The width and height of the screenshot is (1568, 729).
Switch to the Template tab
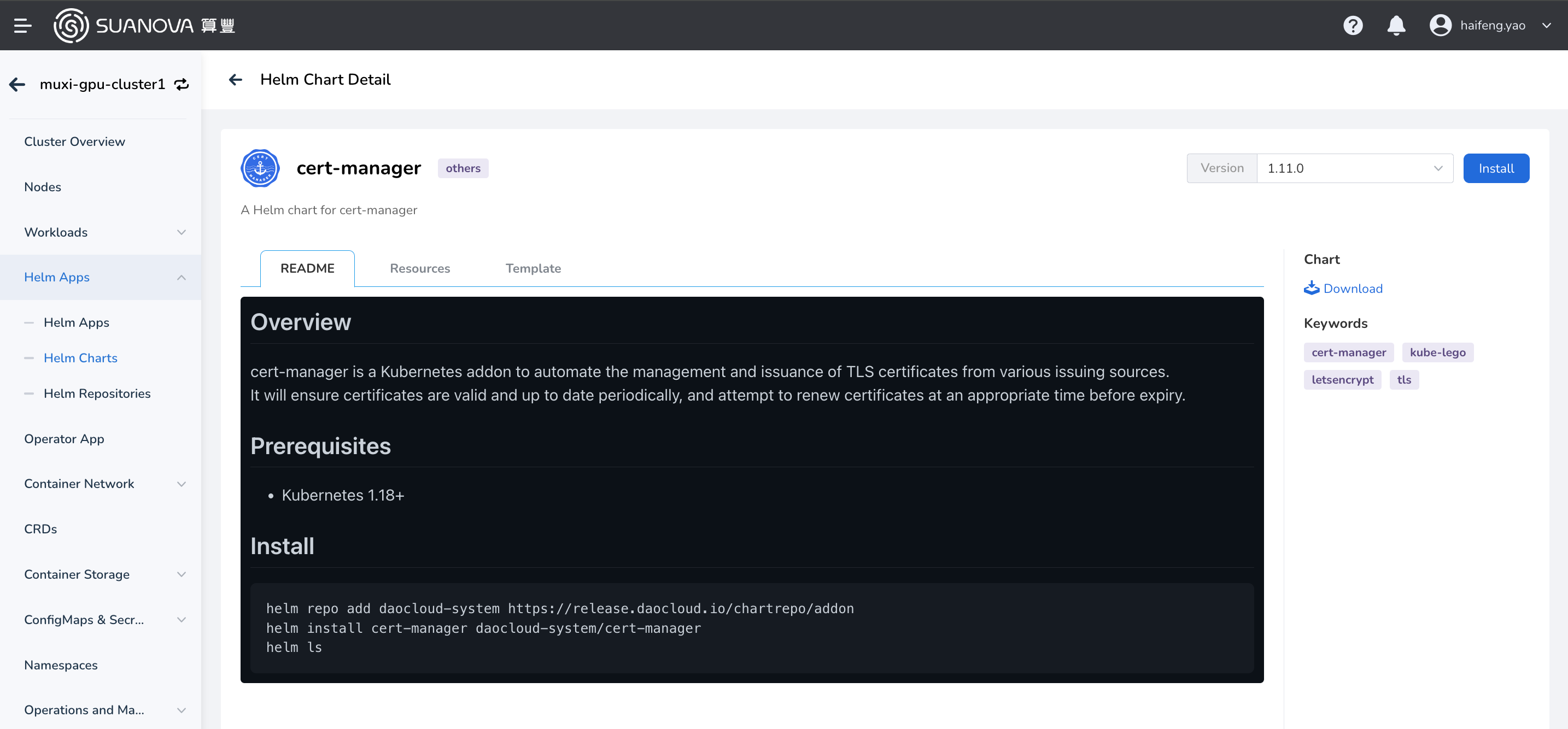pos(533,268)
